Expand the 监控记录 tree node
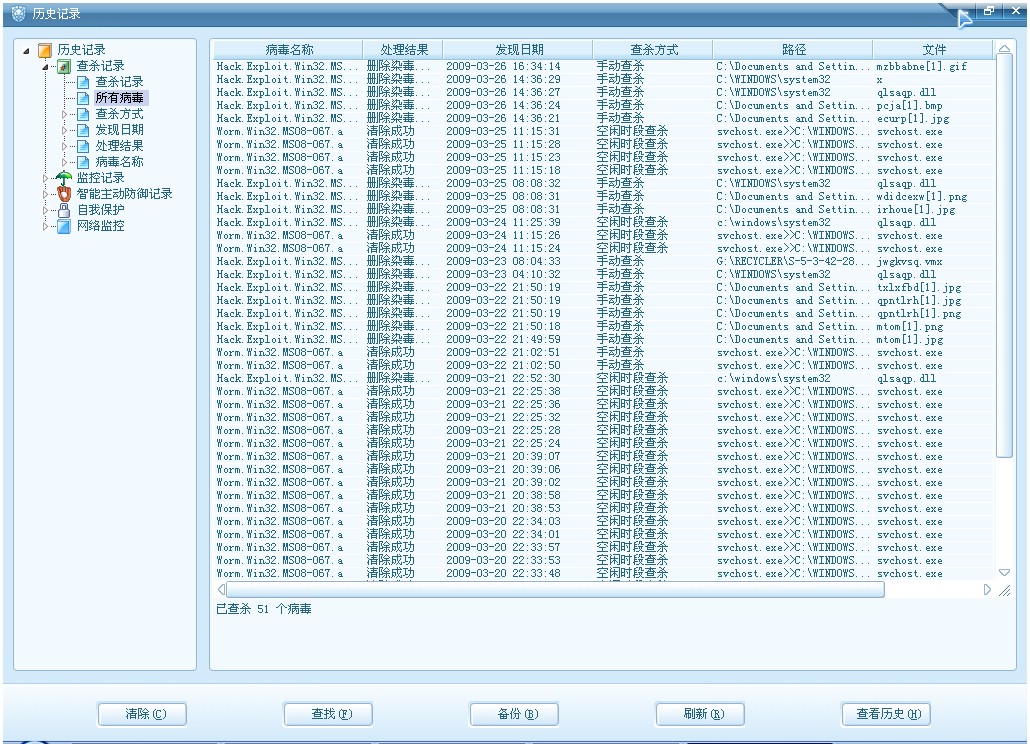The height and width of the screenshot is (744, 1030). (x=45, y=178)
